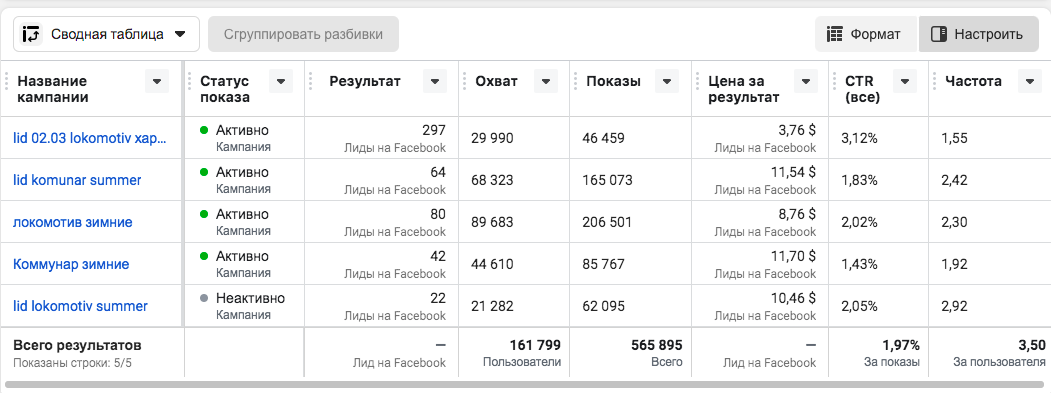Click the Сгруппировать разбивки button

pos(303,34)
